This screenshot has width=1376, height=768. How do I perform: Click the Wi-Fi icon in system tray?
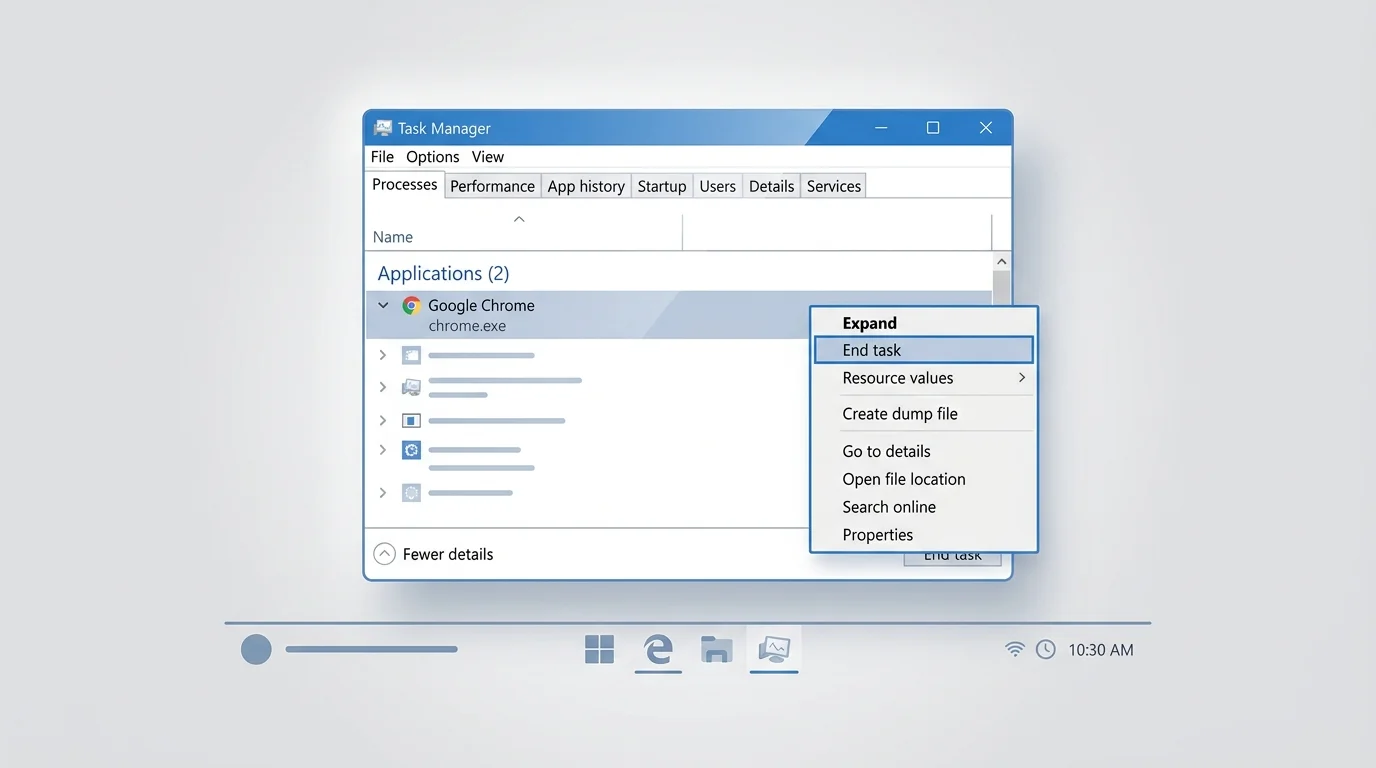1015,650
